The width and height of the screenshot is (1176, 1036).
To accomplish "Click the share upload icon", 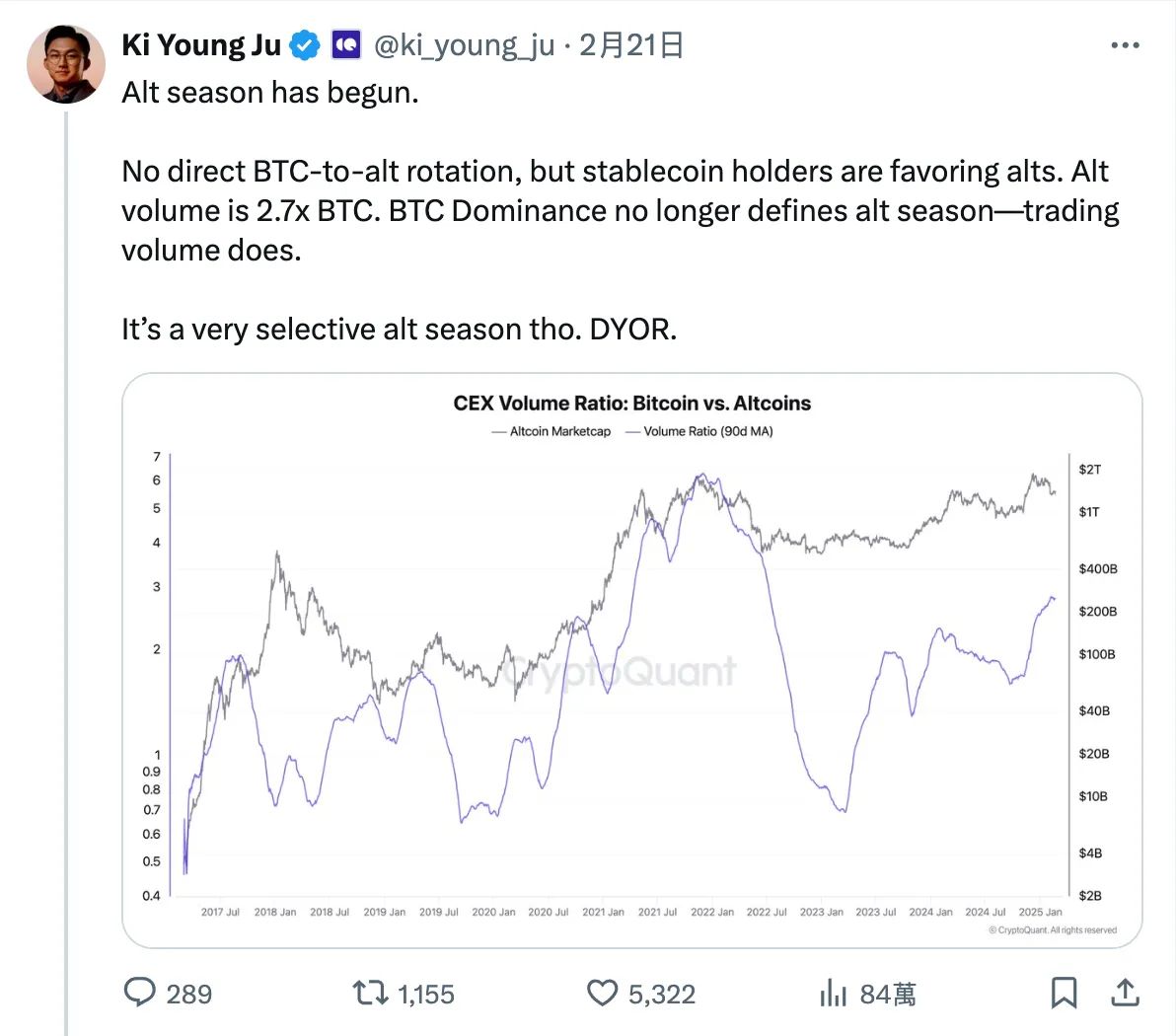I will click(x=1125, y=992).
